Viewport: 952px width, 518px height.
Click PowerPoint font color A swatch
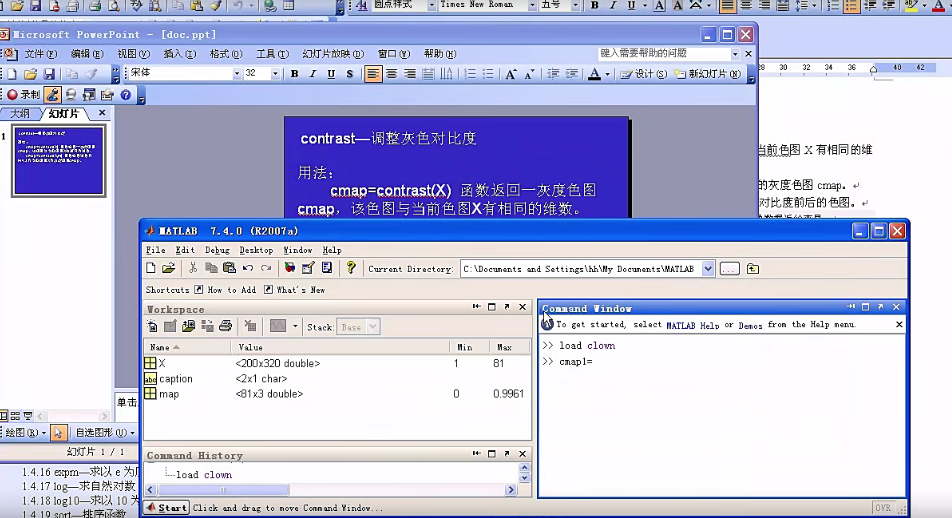pyautogui.click(x=595, y=74)
